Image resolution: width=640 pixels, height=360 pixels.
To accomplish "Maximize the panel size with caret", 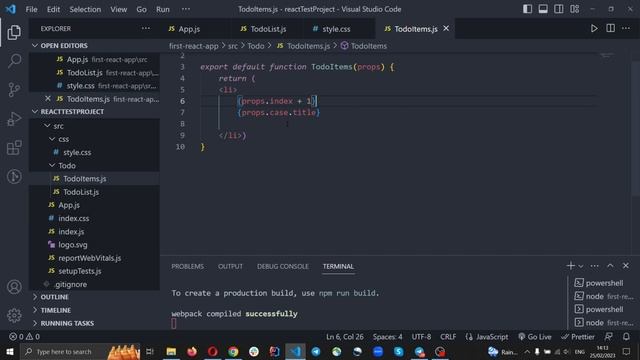I will [x=610, y=266].
